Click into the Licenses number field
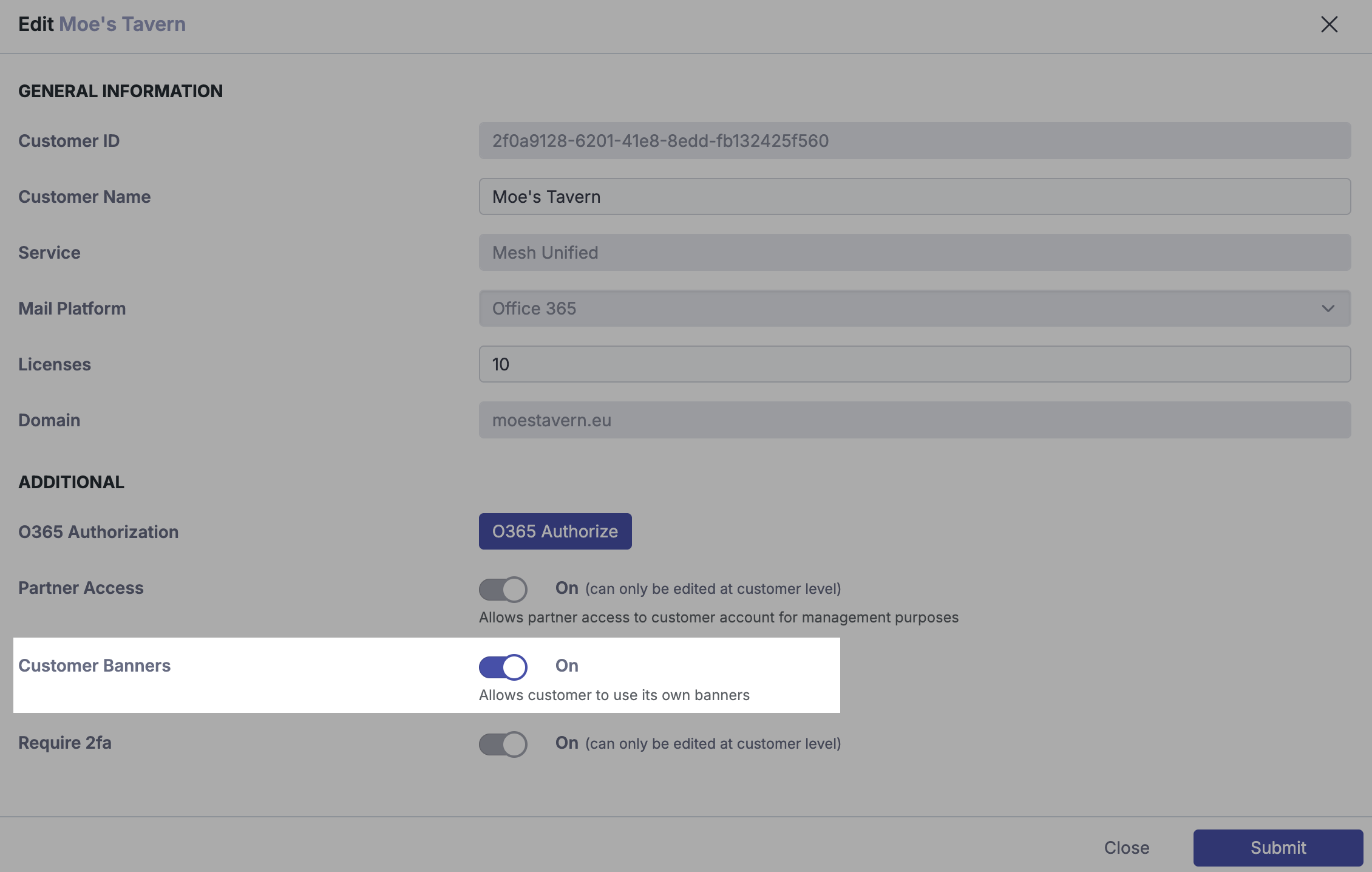 [x=914, y=364]
